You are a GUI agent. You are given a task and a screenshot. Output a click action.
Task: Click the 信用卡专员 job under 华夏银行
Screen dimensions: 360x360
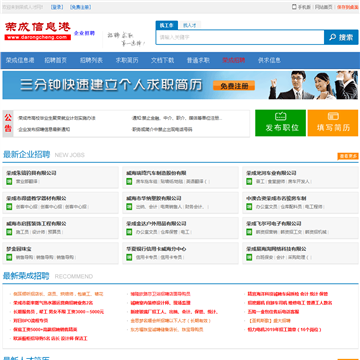(x=146, y=257)
